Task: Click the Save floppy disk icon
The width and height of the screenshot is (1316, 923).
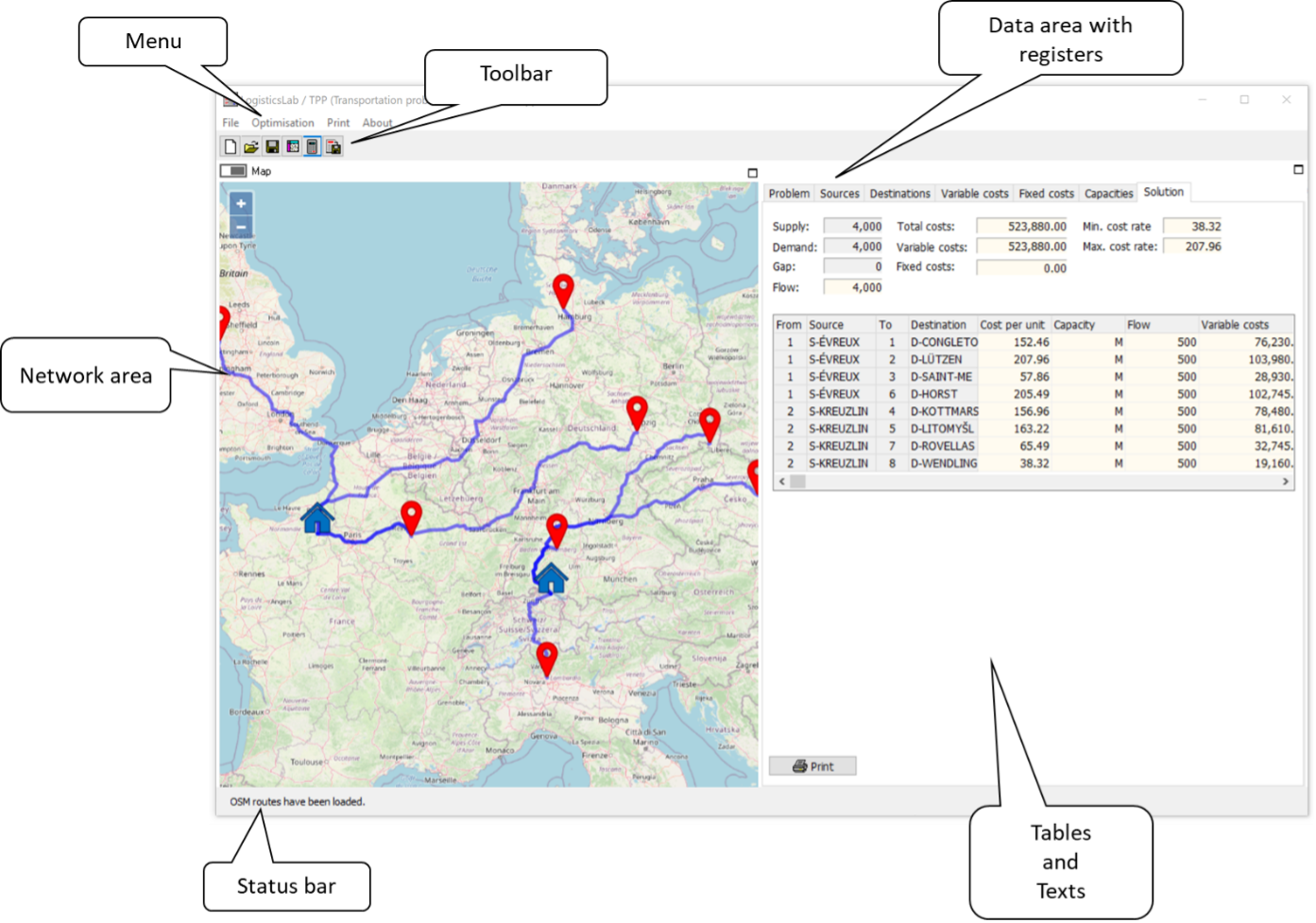Action: (272, 146)
